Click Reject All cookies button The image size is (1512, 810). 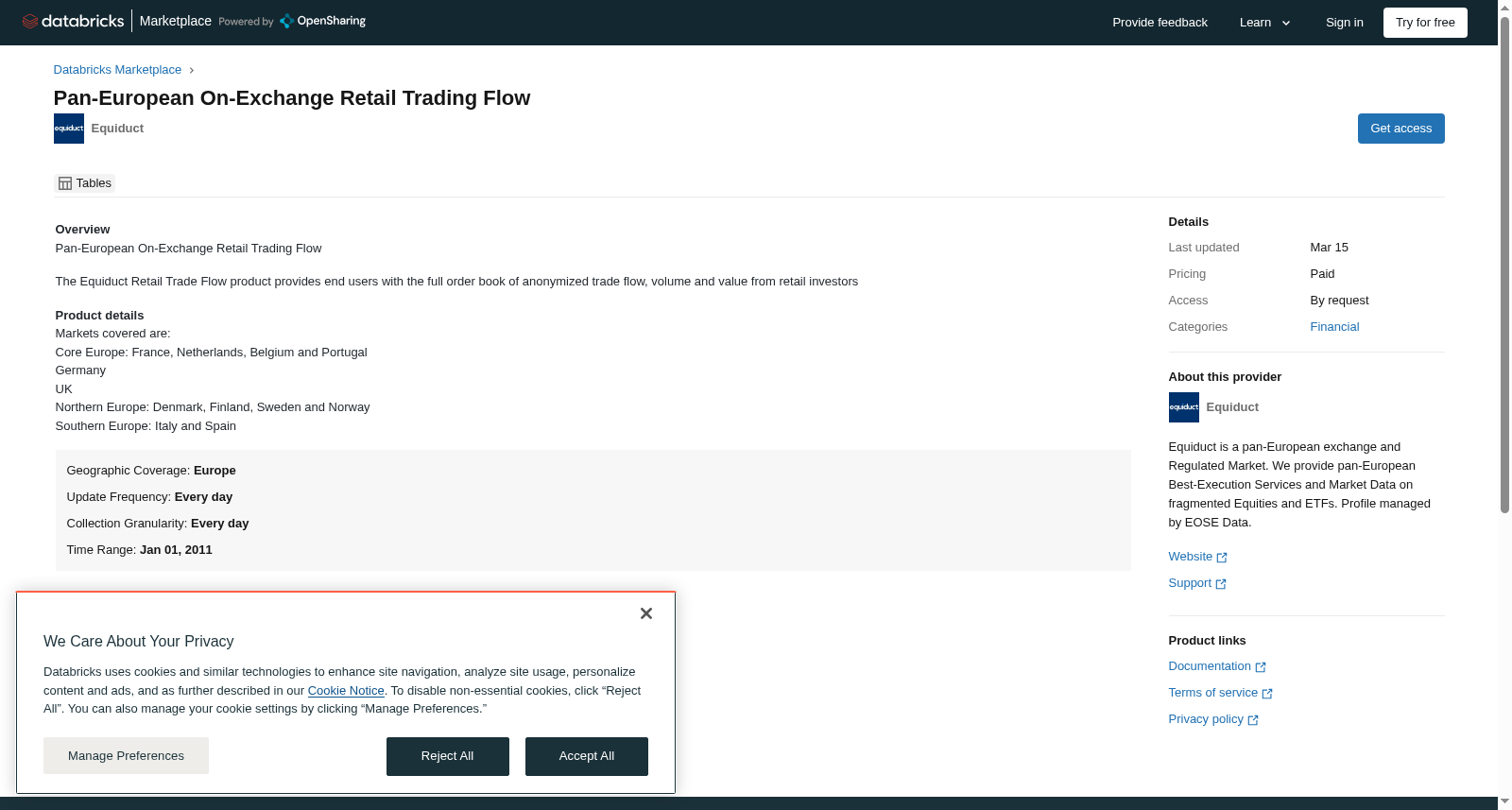point(447,756)
